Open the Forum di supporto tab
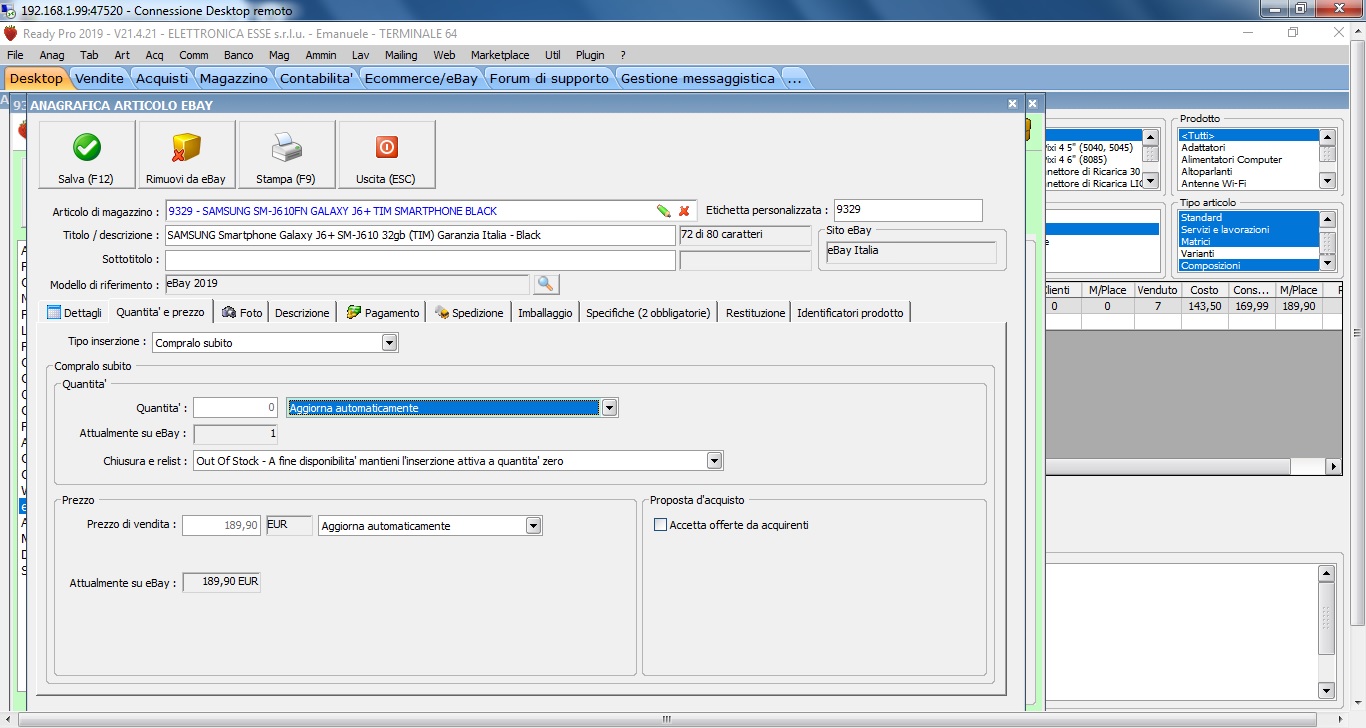 pyautogui.click(x=549, y=78)
